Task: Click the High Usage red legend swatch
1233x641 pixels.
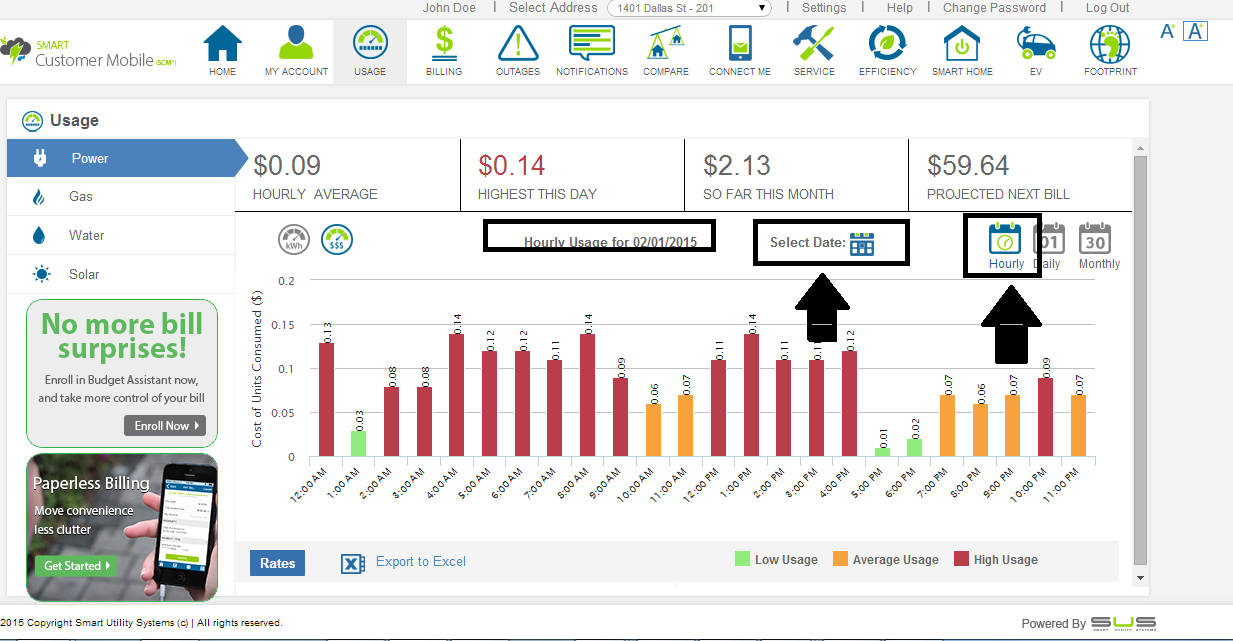Action: [962, 560]
